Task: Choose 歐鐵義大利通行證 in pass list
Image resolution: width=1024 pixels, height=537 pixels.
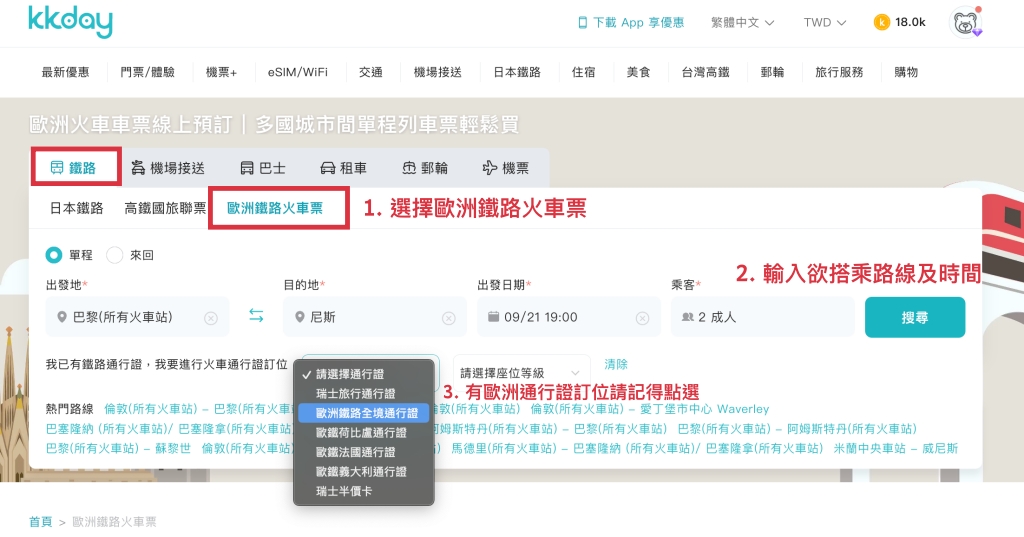Action: [364, 472]
